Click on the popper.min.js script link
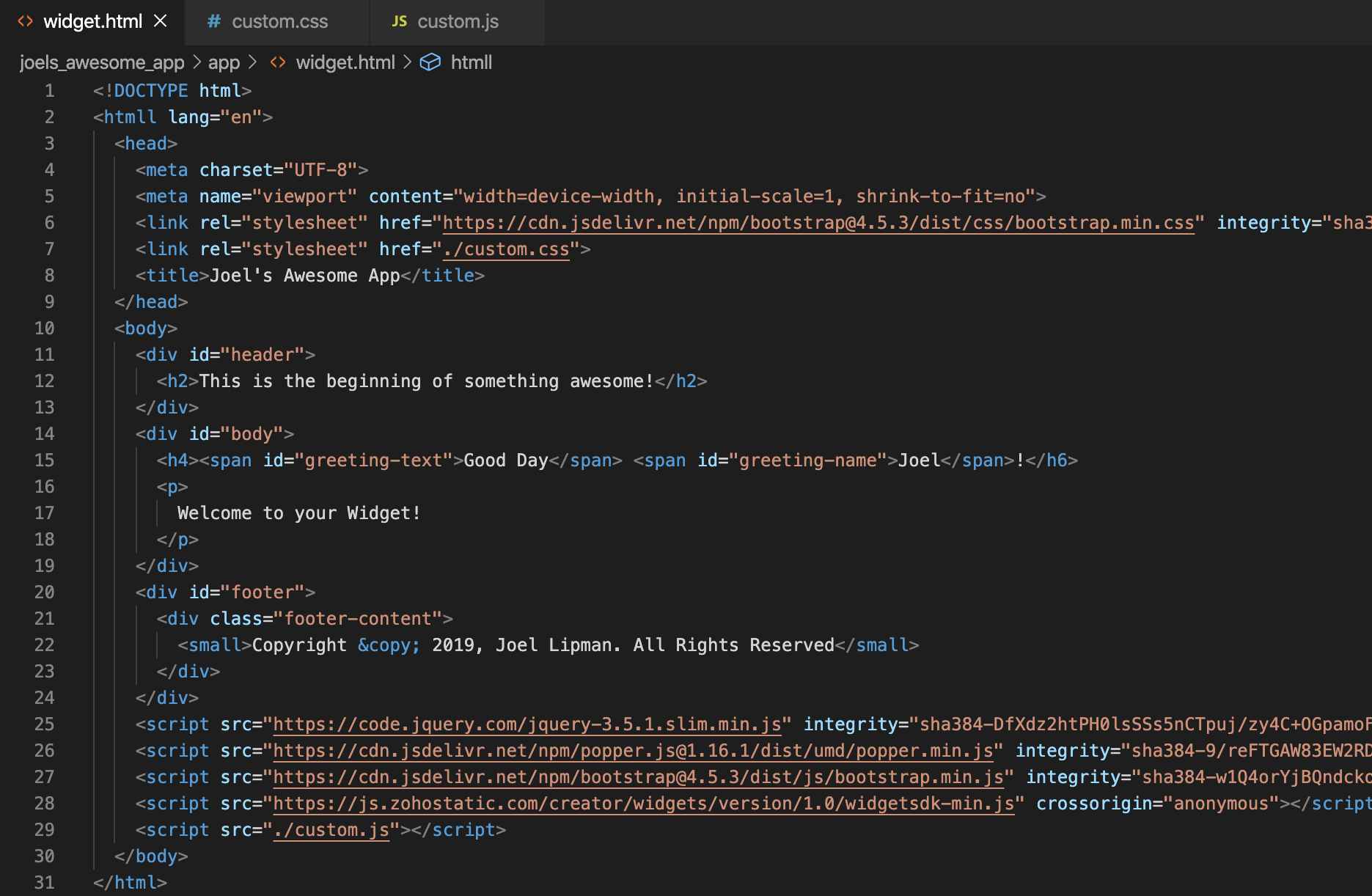 tap(633, 750)
